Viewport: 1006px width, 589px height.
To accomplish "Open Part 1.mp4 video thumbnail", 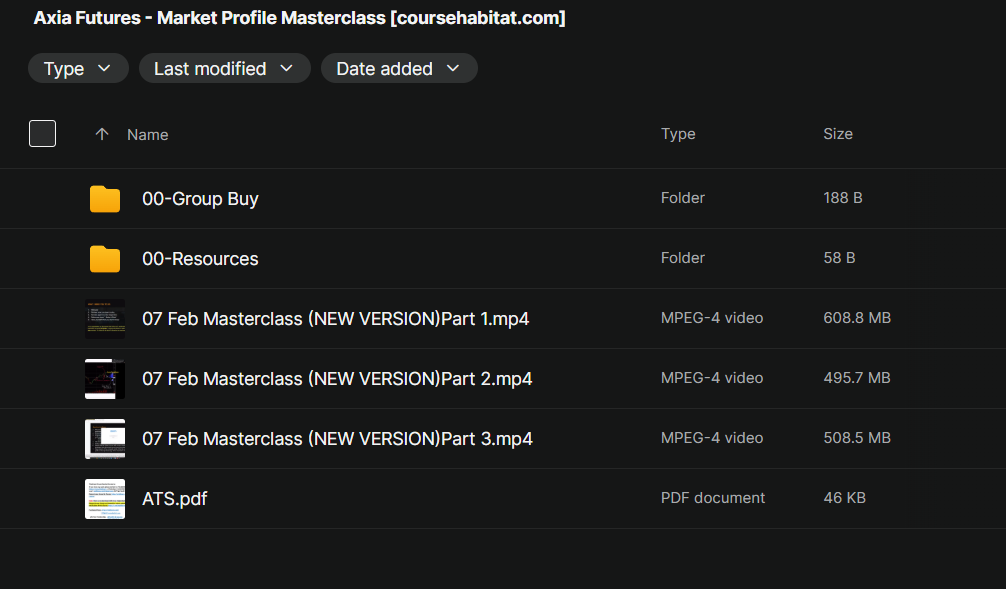I will tap(105, 318).
